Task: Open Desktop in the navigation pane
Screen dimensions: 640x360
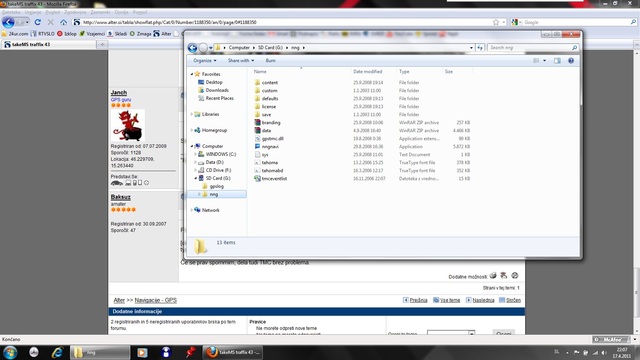Action: [x=214, y=82]
